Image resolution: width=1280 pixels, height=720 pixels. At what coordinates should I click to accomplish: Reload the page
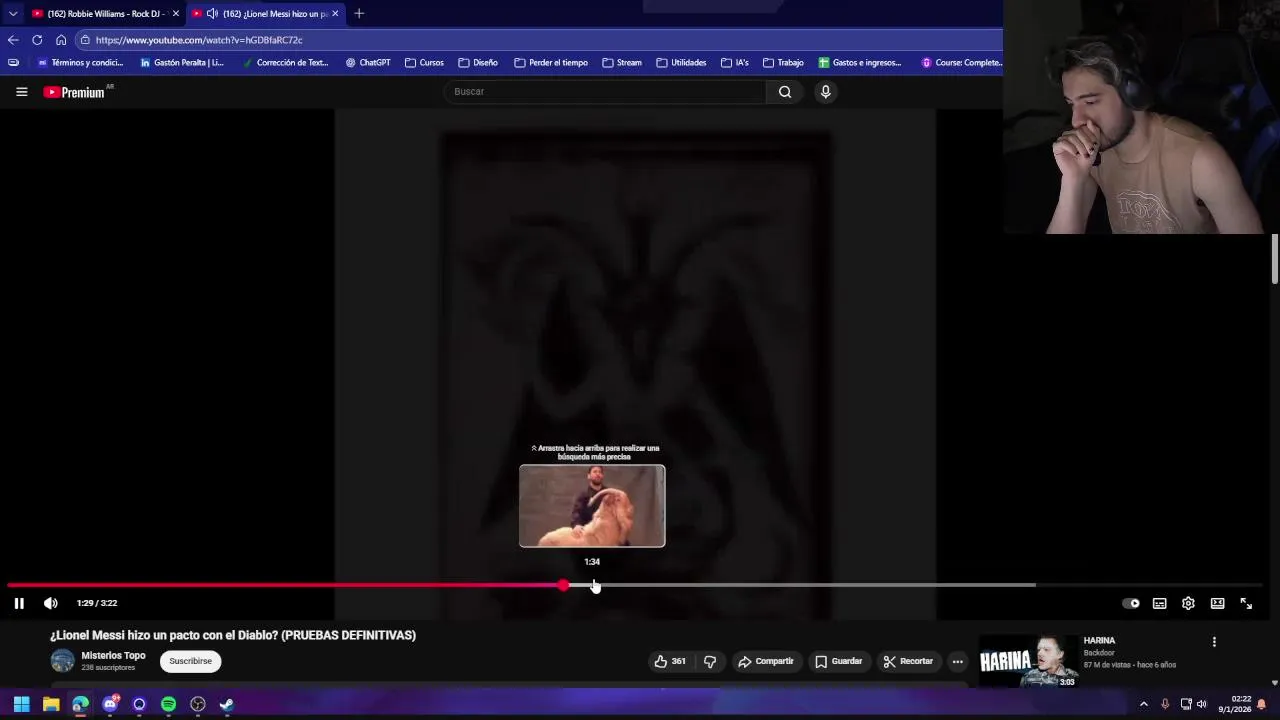point(37,40)
